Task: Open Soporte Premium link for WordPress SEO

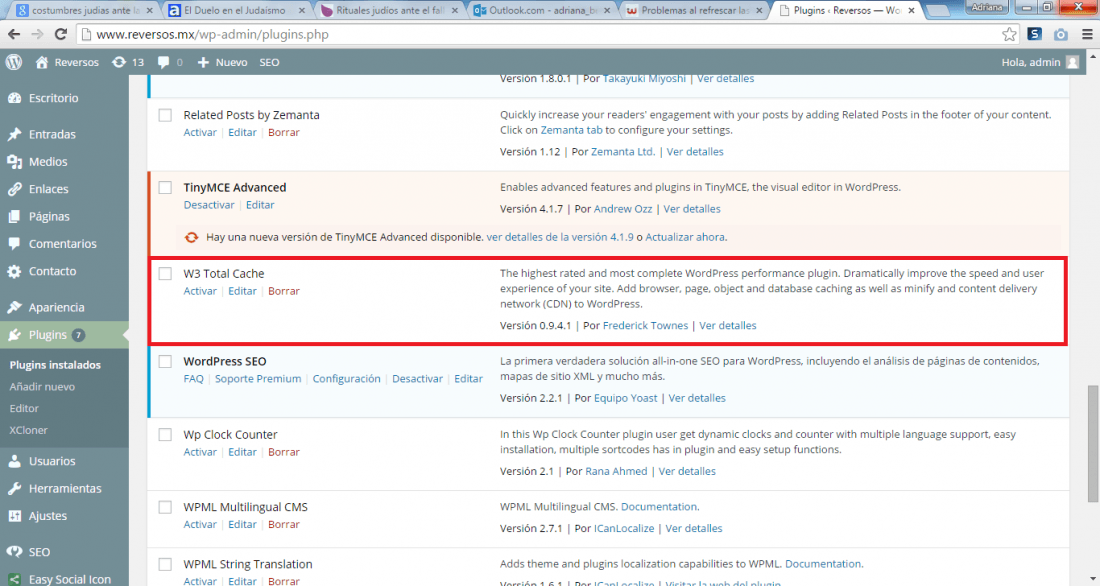Action: [258, 379]
